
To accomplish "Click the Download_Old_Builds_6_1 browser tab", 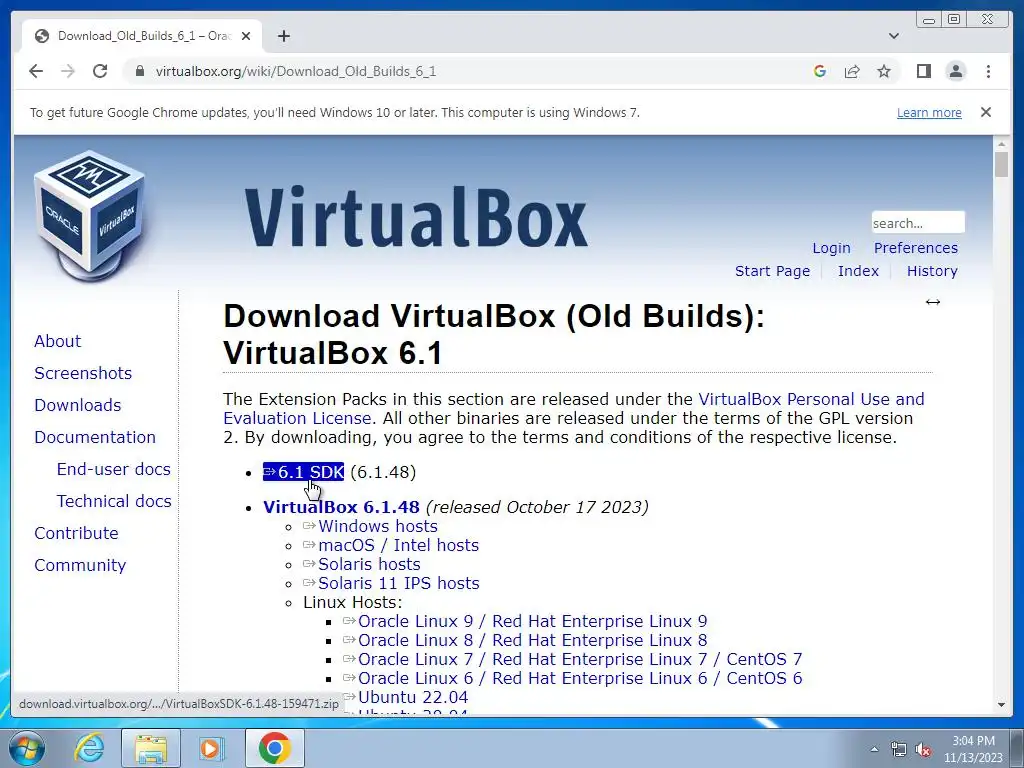I will (142, 36).
